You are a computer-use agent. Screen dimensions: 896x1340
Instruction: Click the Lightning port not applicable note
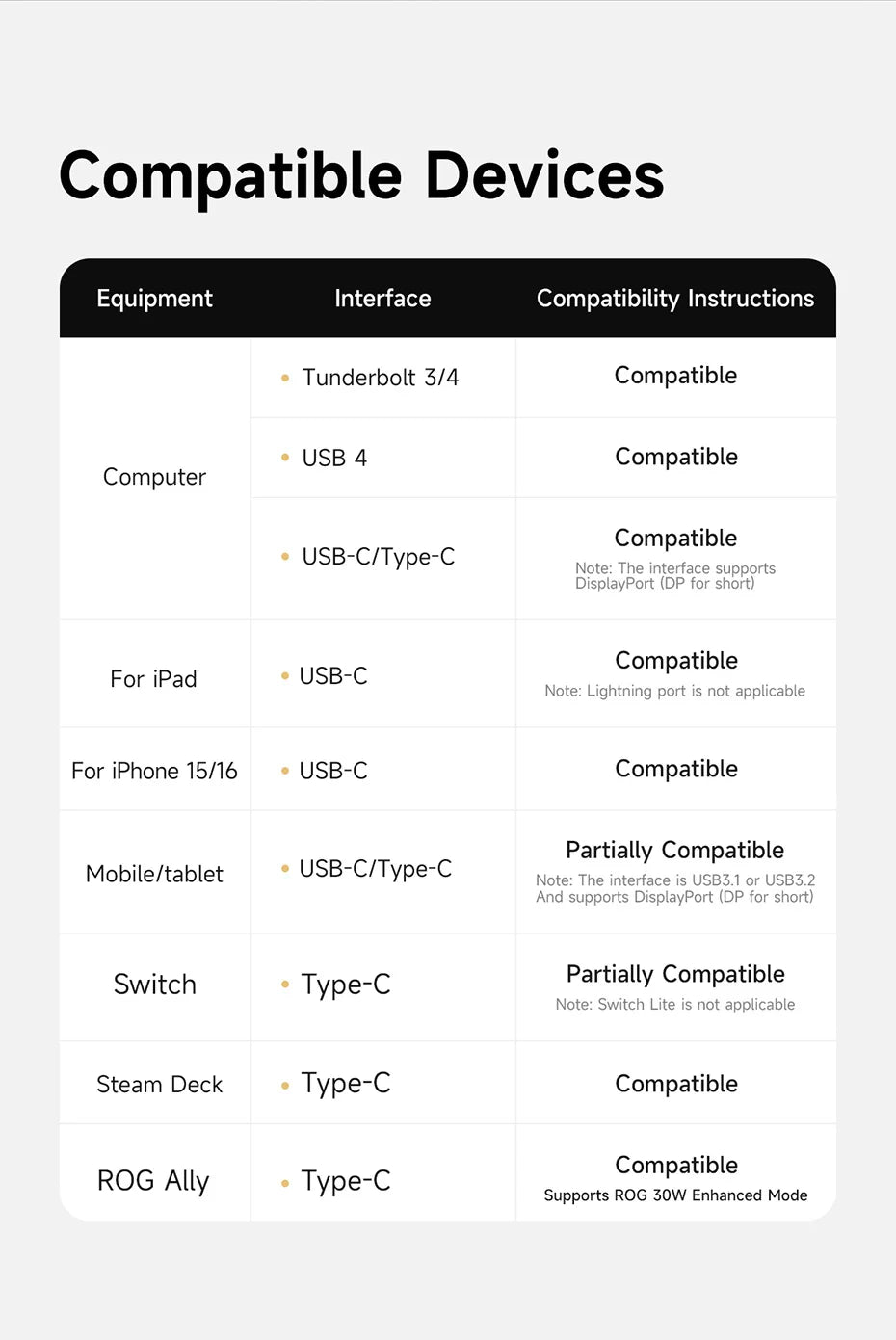pyautogui.click(x=674, y=691)
